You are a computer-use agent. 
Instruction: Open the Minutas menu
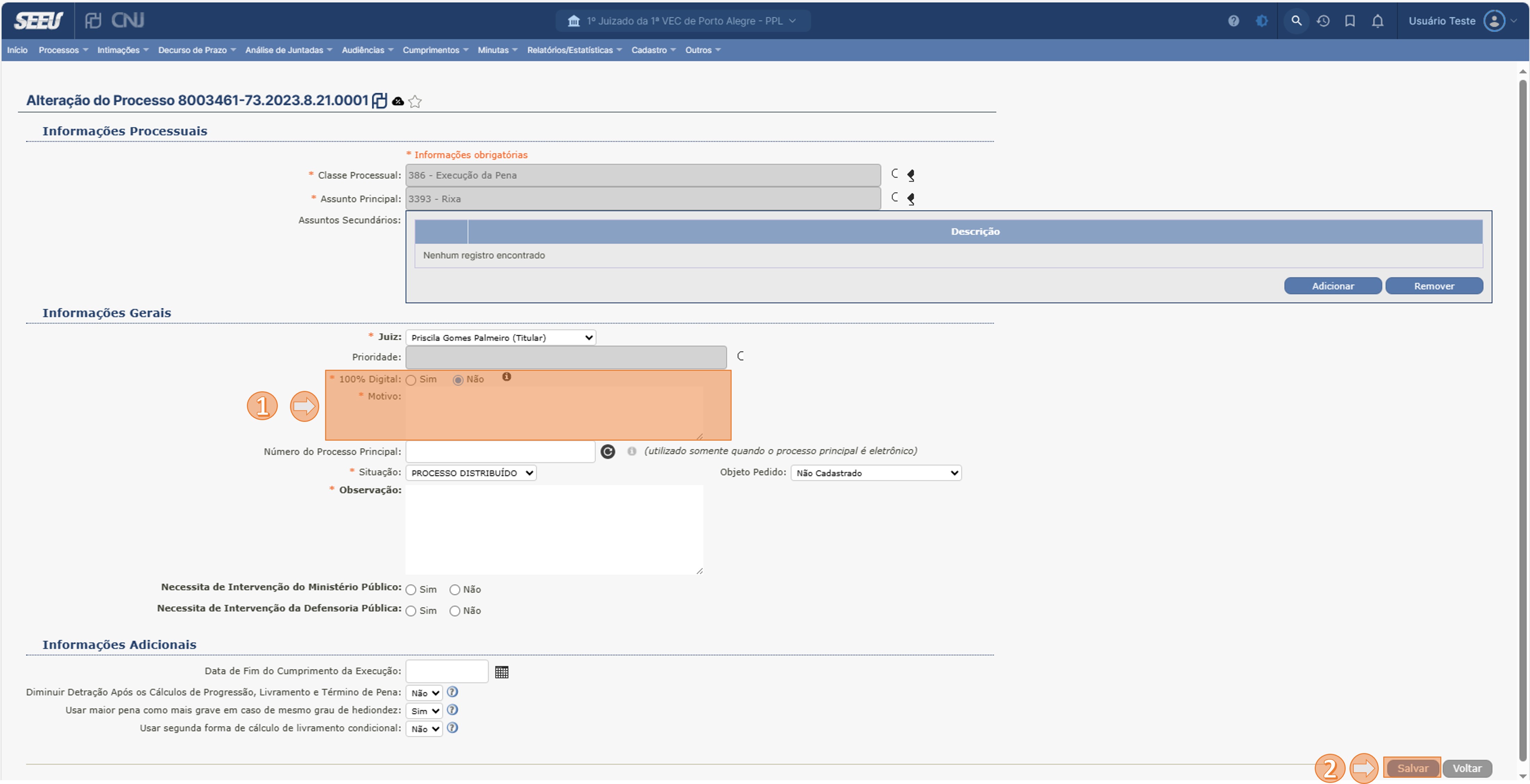497,50
